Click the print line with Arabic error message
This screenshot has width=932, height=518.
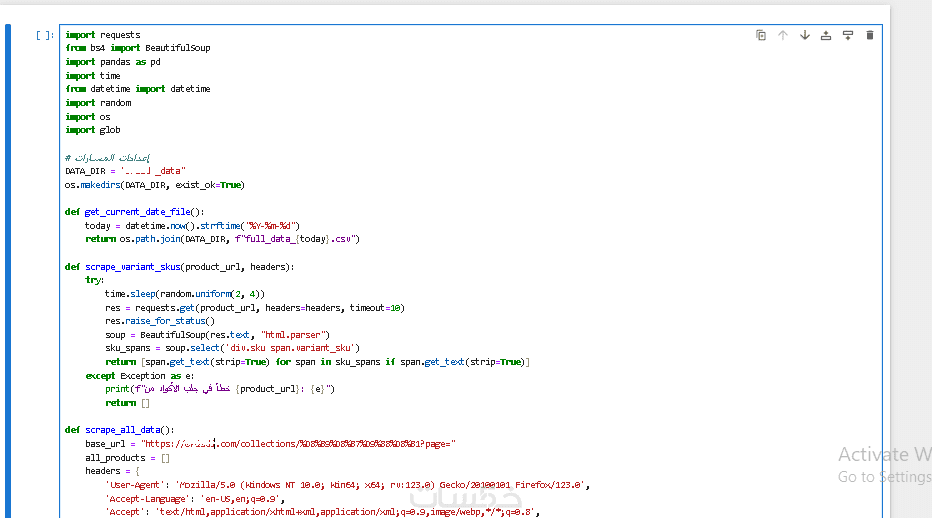[220, 389]
